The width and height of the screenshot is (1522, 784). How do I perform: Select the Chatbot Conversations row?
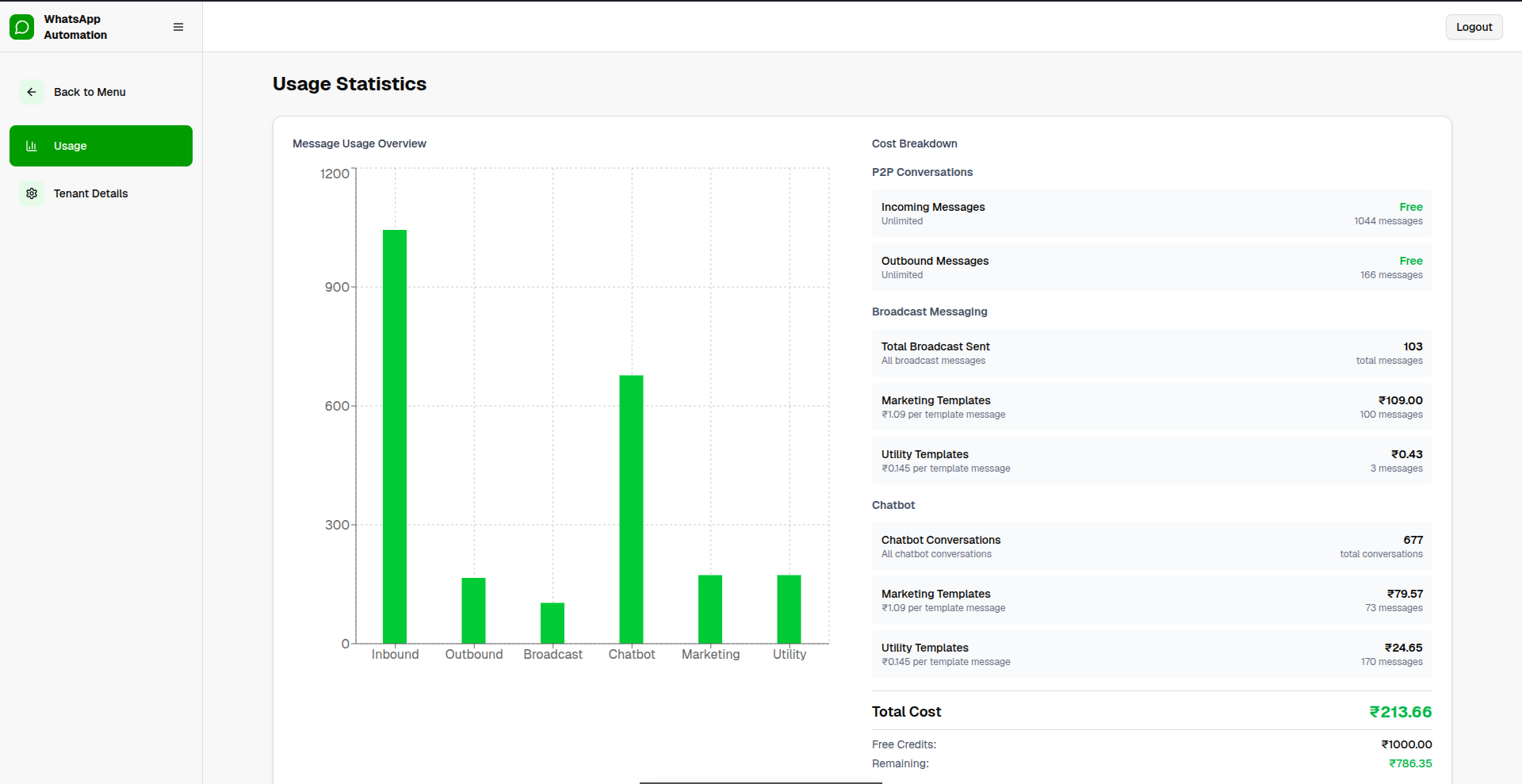click(1152, 546)
